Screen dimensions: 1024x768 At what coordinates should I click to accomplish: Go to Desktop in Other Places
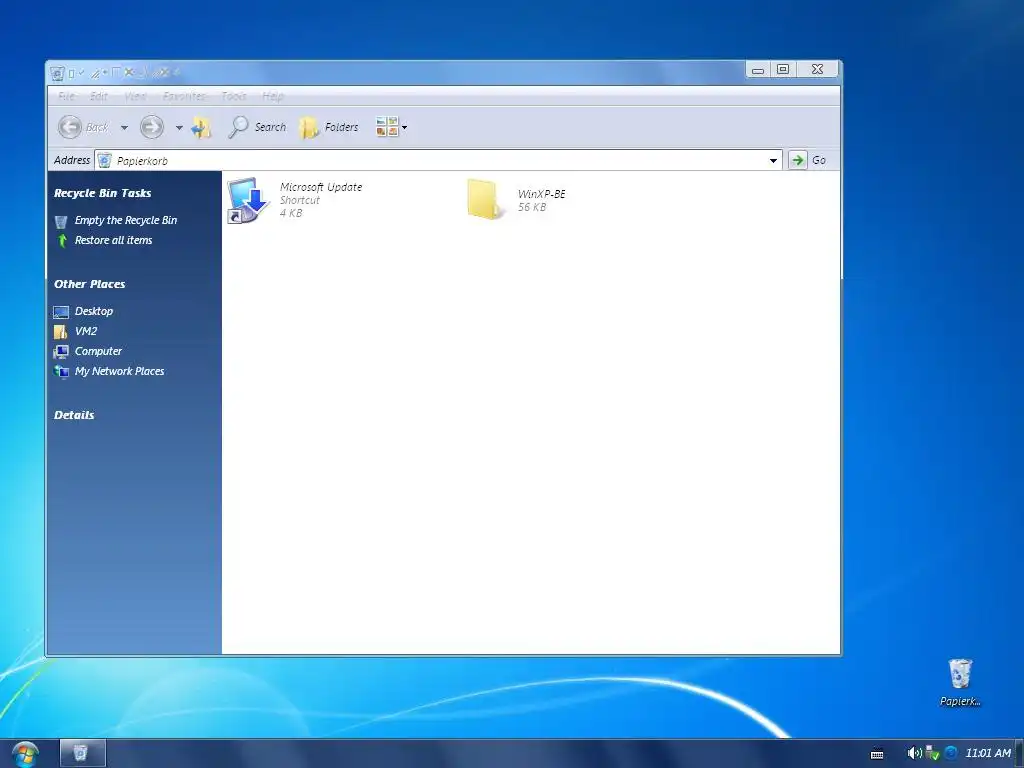point(94,312)
